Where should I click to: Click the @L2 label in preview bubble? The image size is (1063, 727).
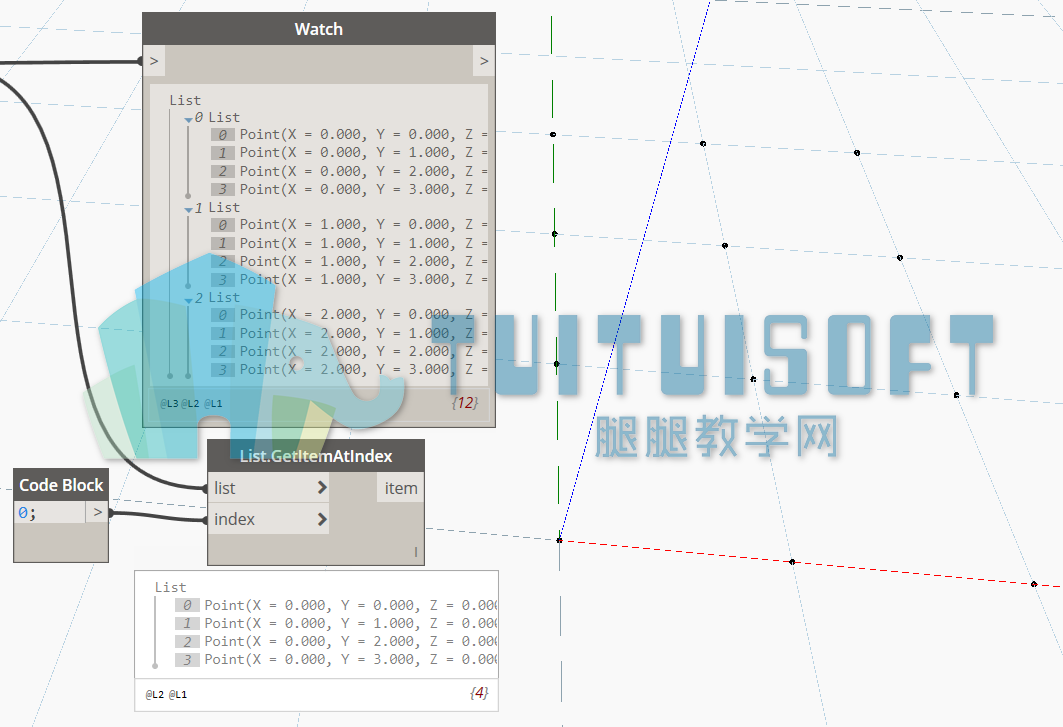click(x=155, y=694)
